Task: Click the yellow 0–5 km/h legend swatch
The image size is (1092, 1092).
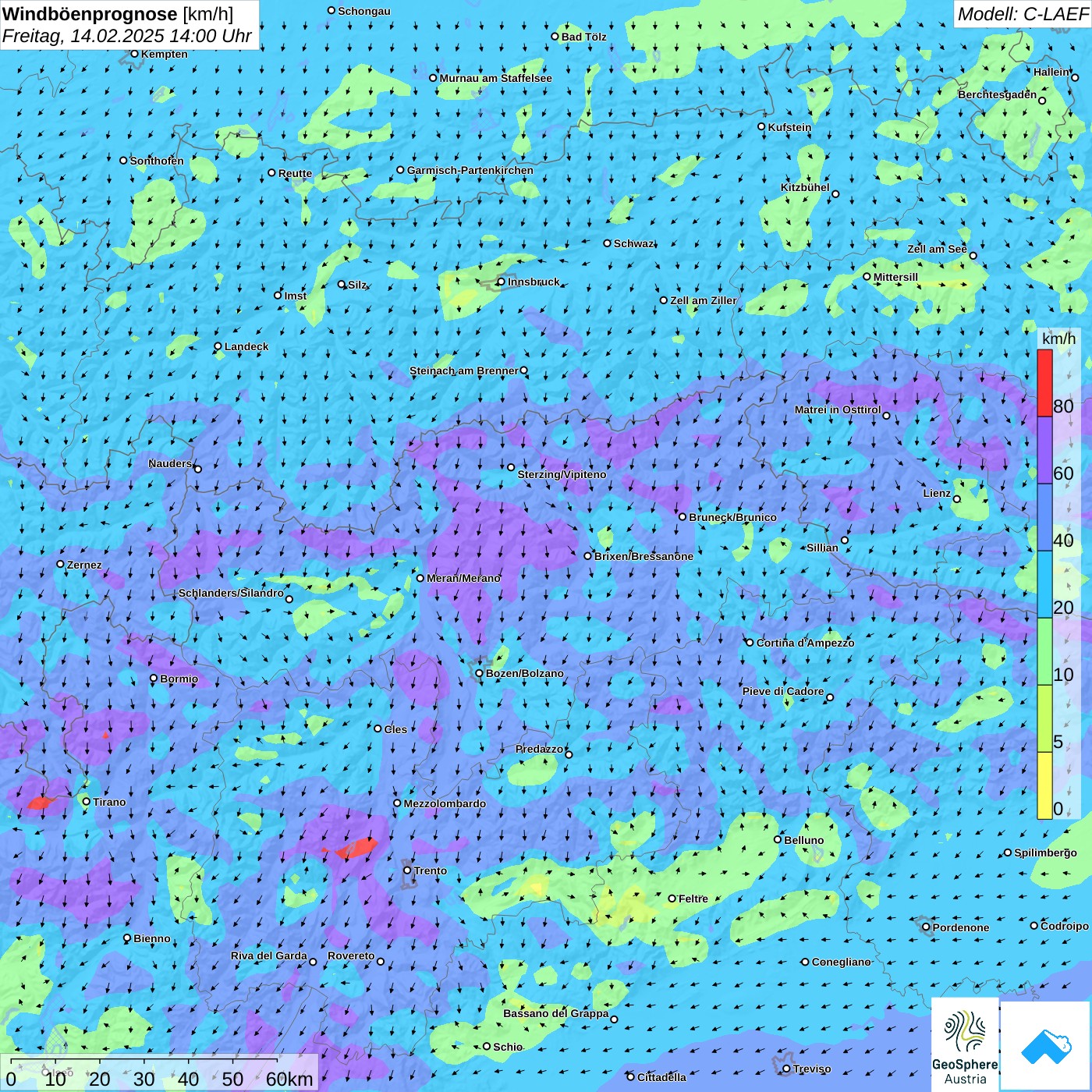Action: click(1044, 785)
